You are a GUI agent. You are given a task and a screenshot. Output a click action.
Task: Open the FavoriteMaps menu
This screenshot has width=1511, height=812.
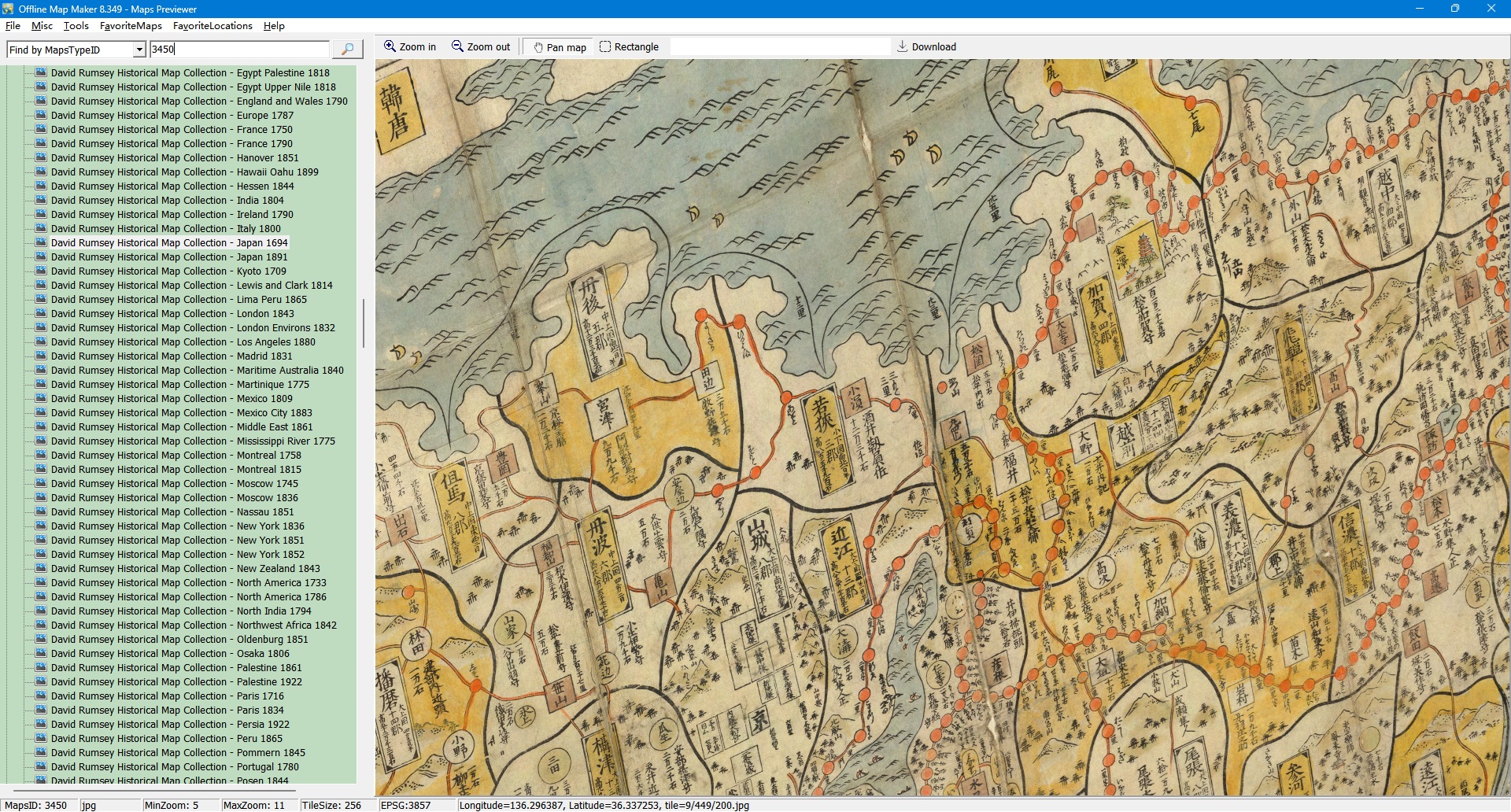(131, 26)
